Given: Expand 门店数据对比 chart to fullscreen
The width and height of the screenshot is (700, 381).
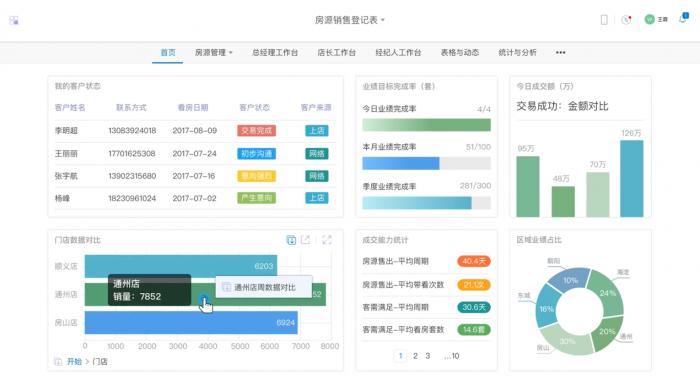Looking at the screenshot, I should tap(327, 240).
